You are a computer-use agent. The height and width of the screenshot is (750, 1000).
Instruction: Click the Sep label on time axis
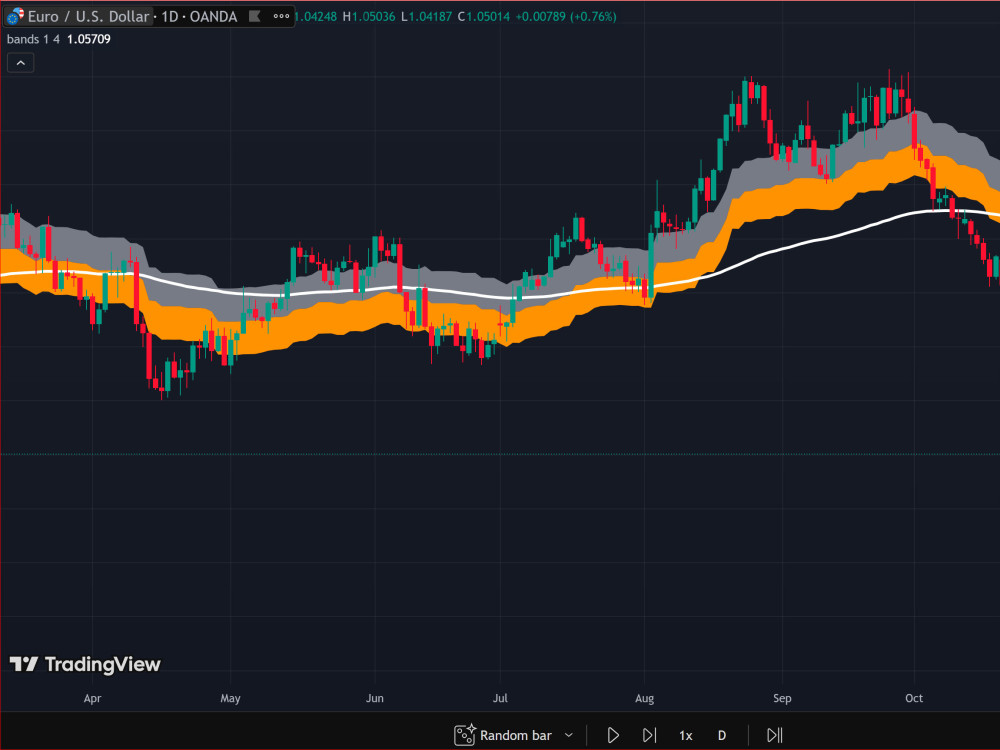tap(783, 698)
